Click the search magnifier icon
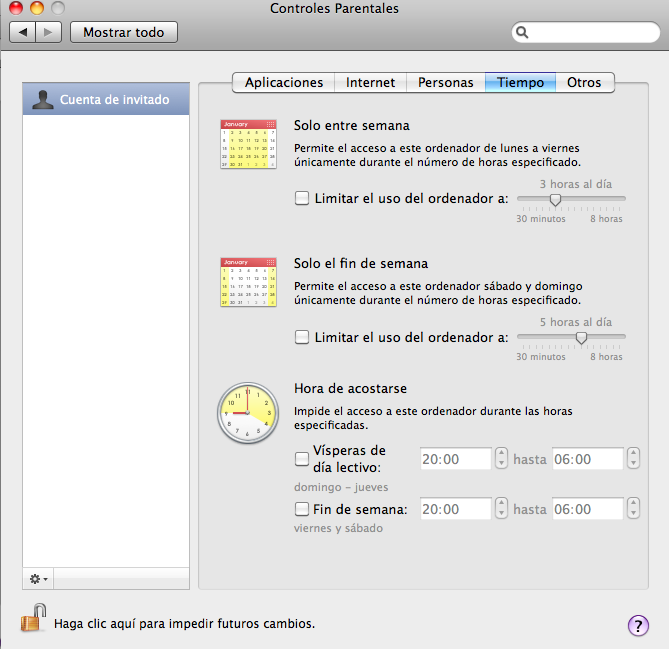Viewport: 669px width, 649px height. click(523, 33)
